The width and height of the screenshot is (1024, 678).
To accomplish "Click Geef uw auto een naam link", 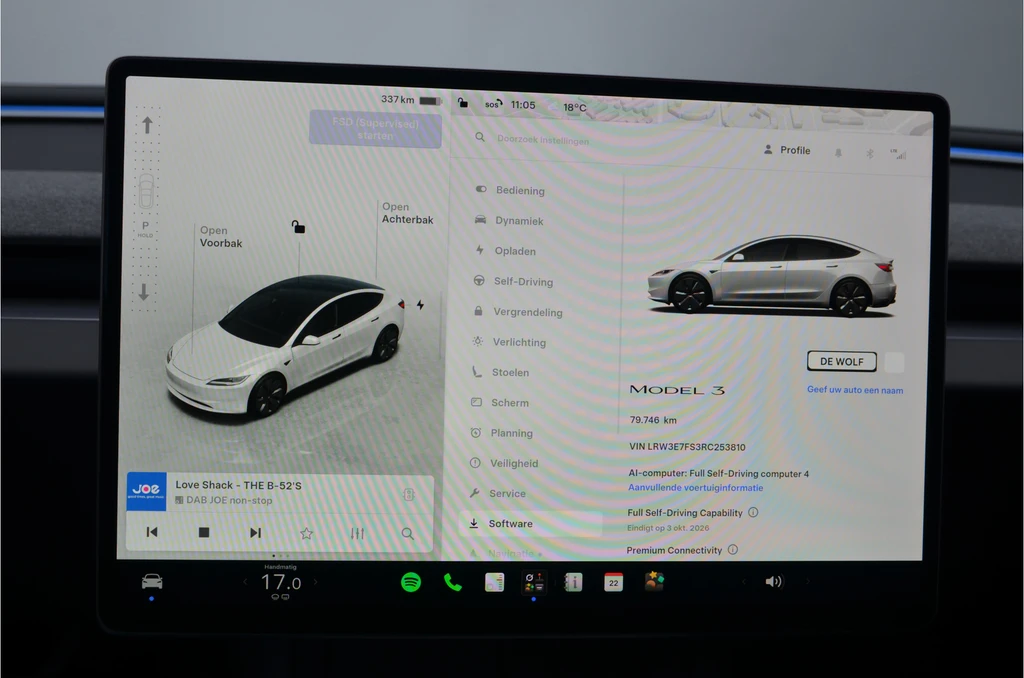I will click(855, 390).
